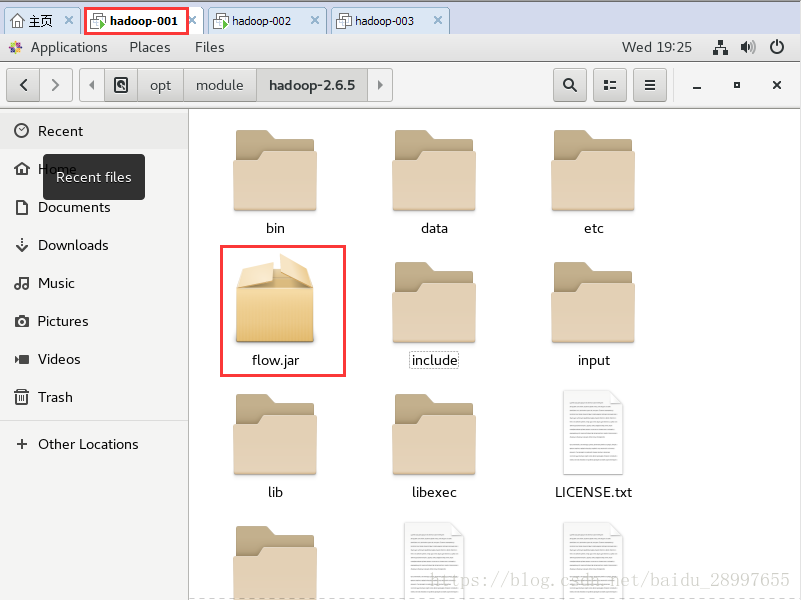Open Music in the sidebar
801x600 pixels.
coord(94,283)
